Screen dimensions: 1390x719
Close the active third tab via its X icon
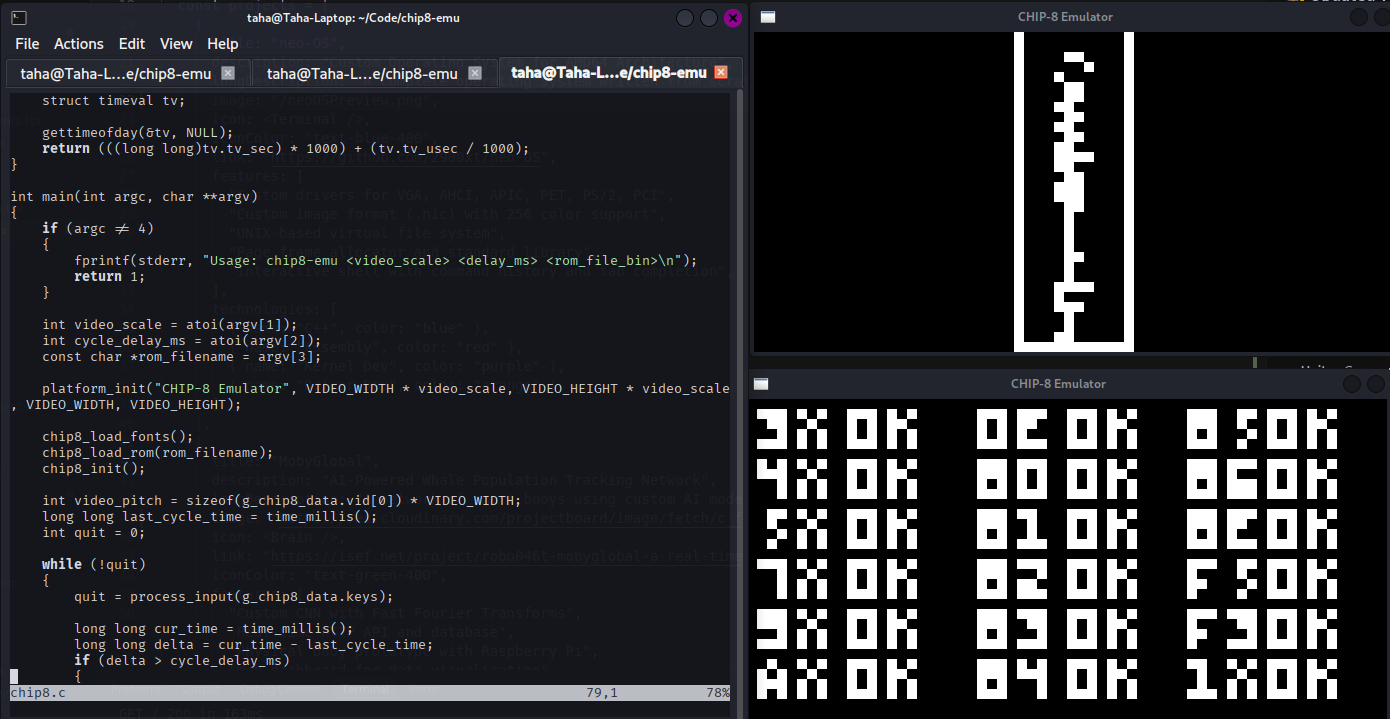[x=721, y=73]
